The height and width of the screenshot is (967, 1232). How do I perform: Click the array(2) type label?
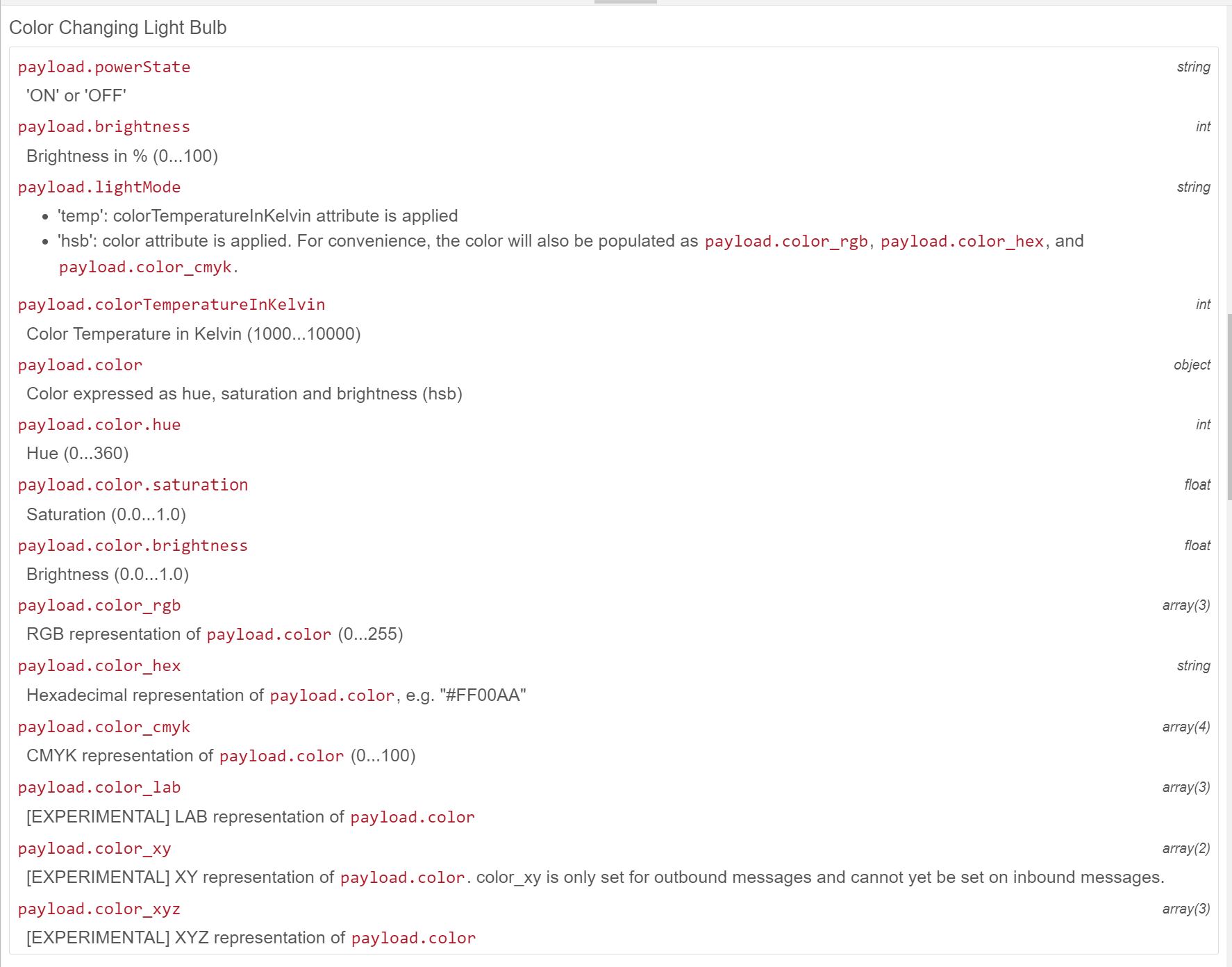pyautogui.click(x=1186, y=849)
